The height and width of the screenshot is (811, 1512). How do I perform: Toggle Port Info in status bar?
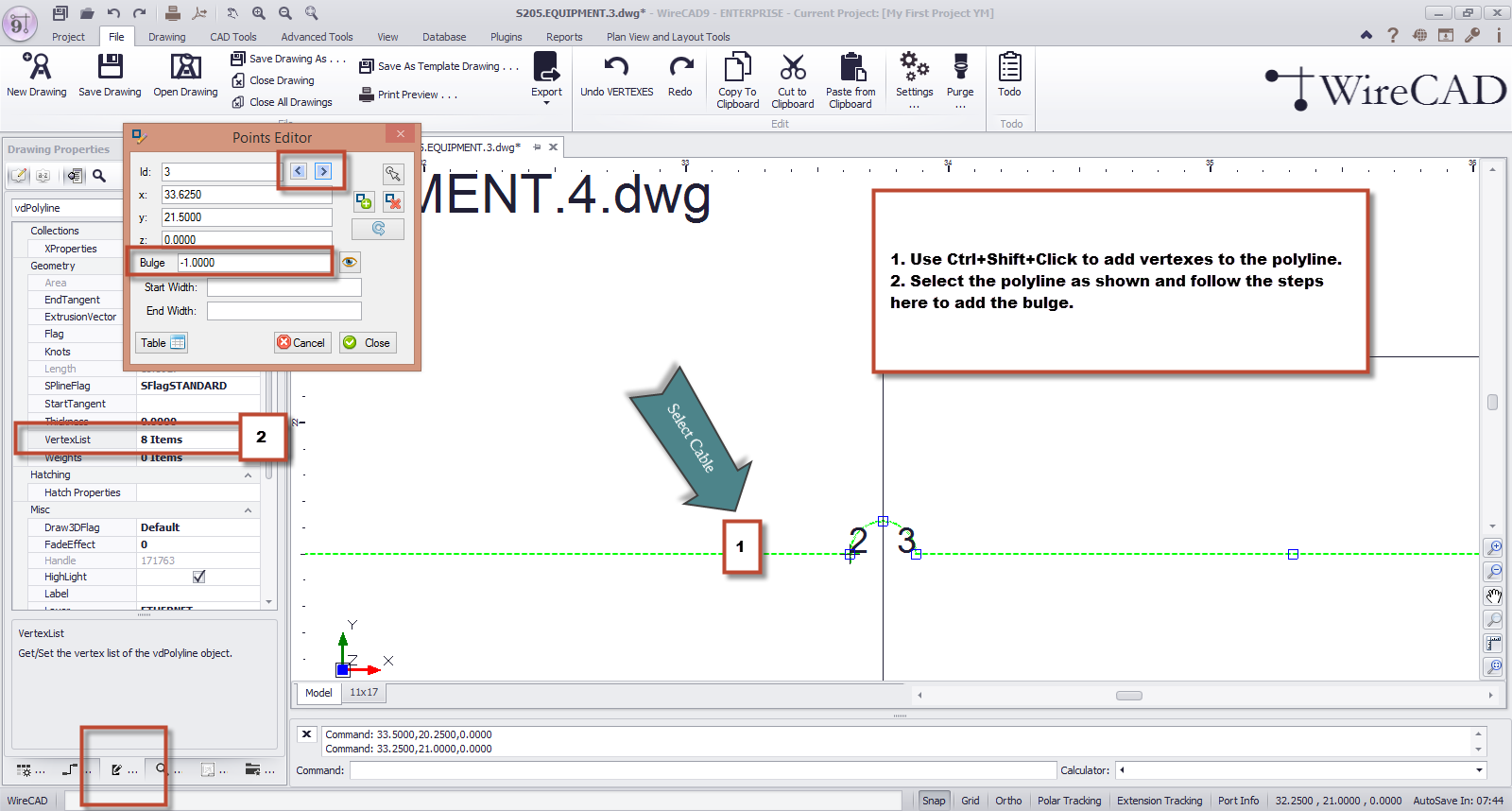pyautogui.click(x=1238, y=801)
